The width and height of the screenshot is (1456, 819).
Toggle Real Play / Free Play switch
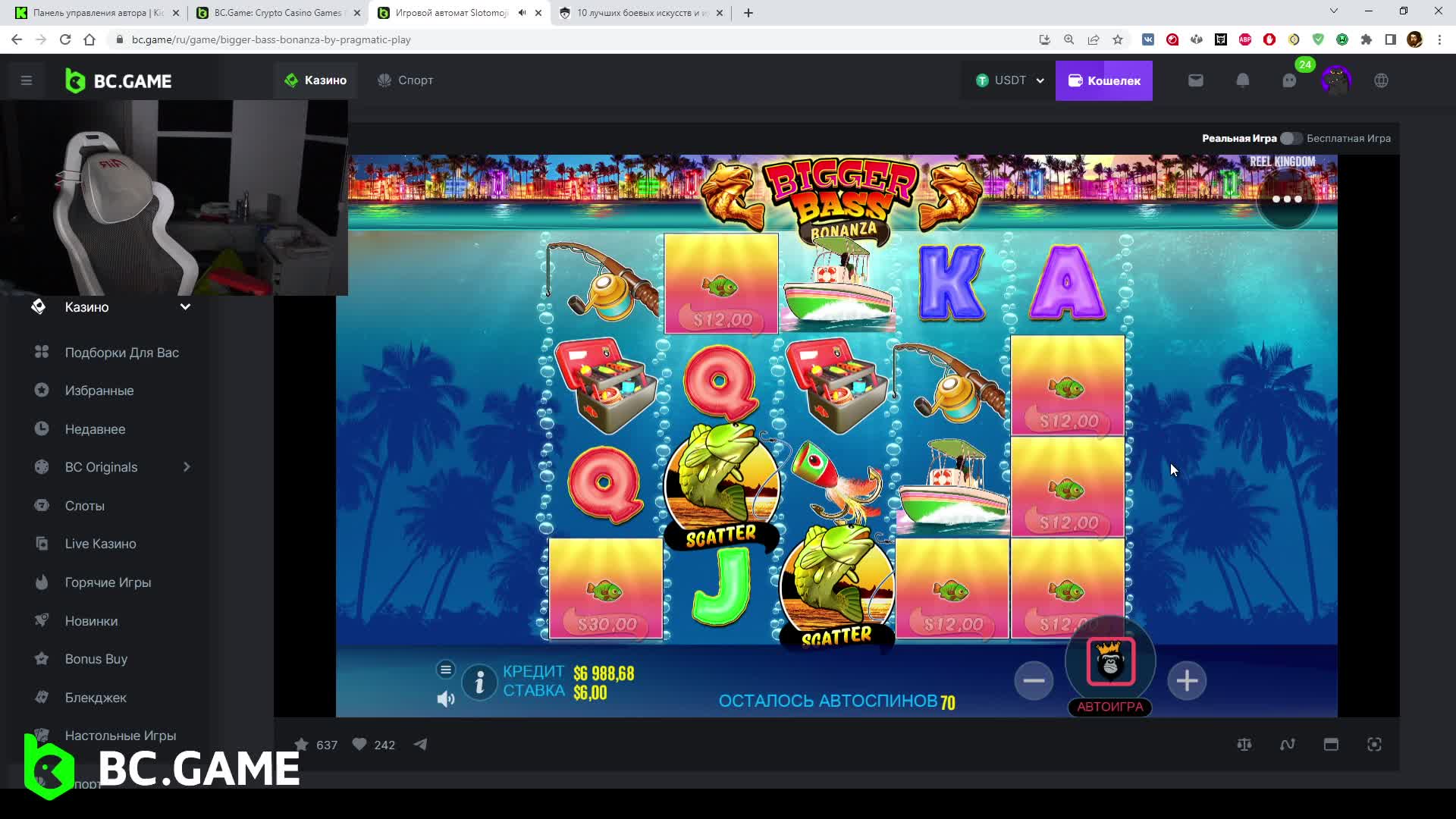[1291, 138]
